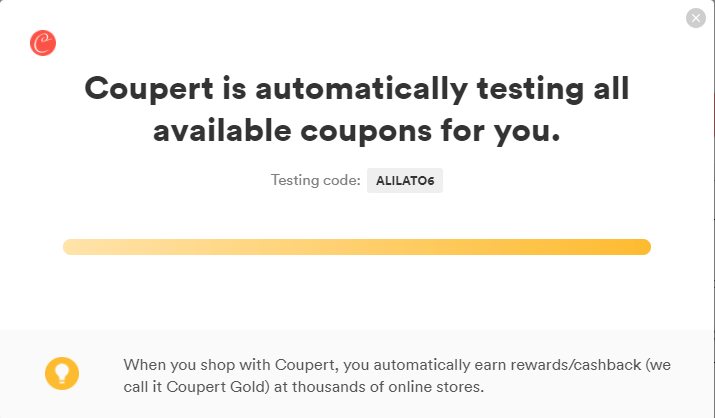Click the word 'Coupert' in the headline
This screenshot has height=418, width=715.
pyautogui.click(x=149, y=89)
